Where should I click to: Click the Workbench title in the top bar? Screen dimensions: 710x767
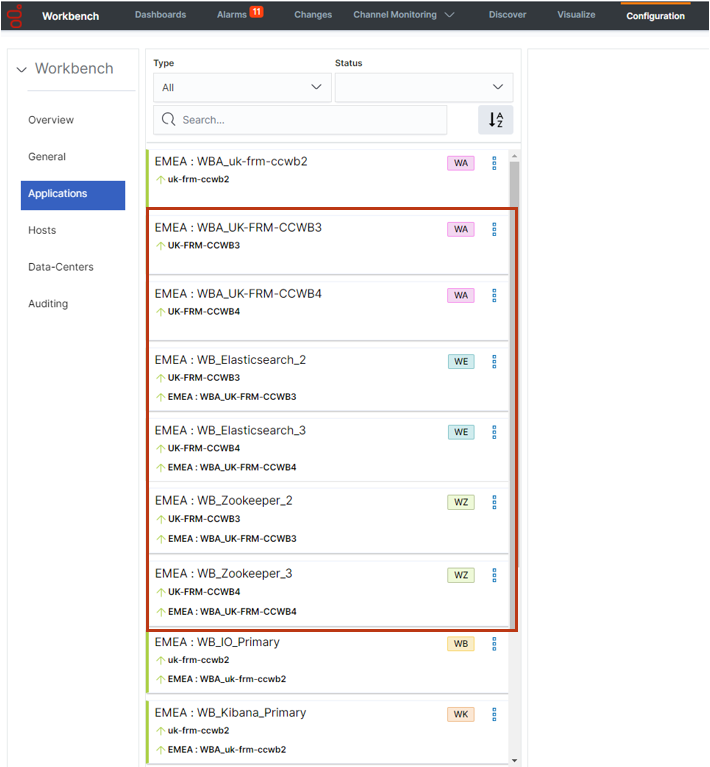click(x=70, y=16)
